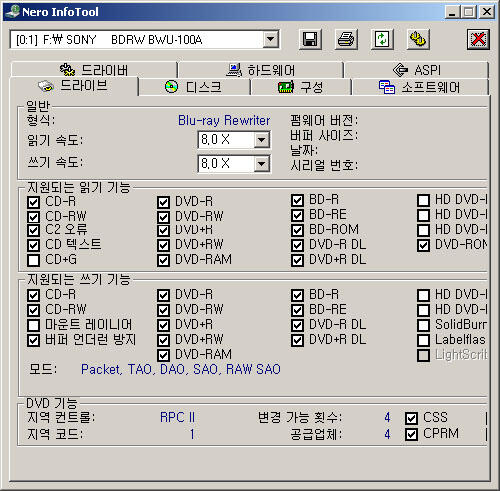500x491 pixels.
Task: Click the RPC II region control value
Action: pos(177,417)
